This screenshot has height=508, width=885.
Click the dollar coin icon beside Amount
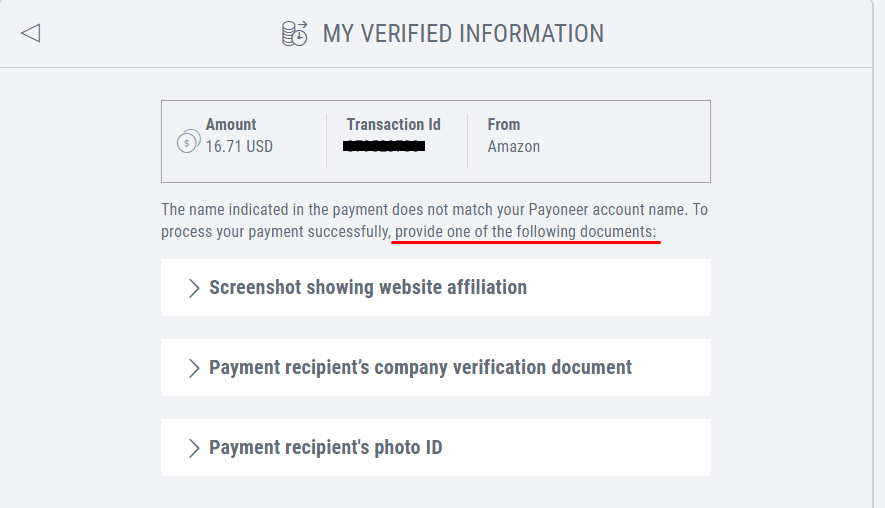click(x=188, y=141)
